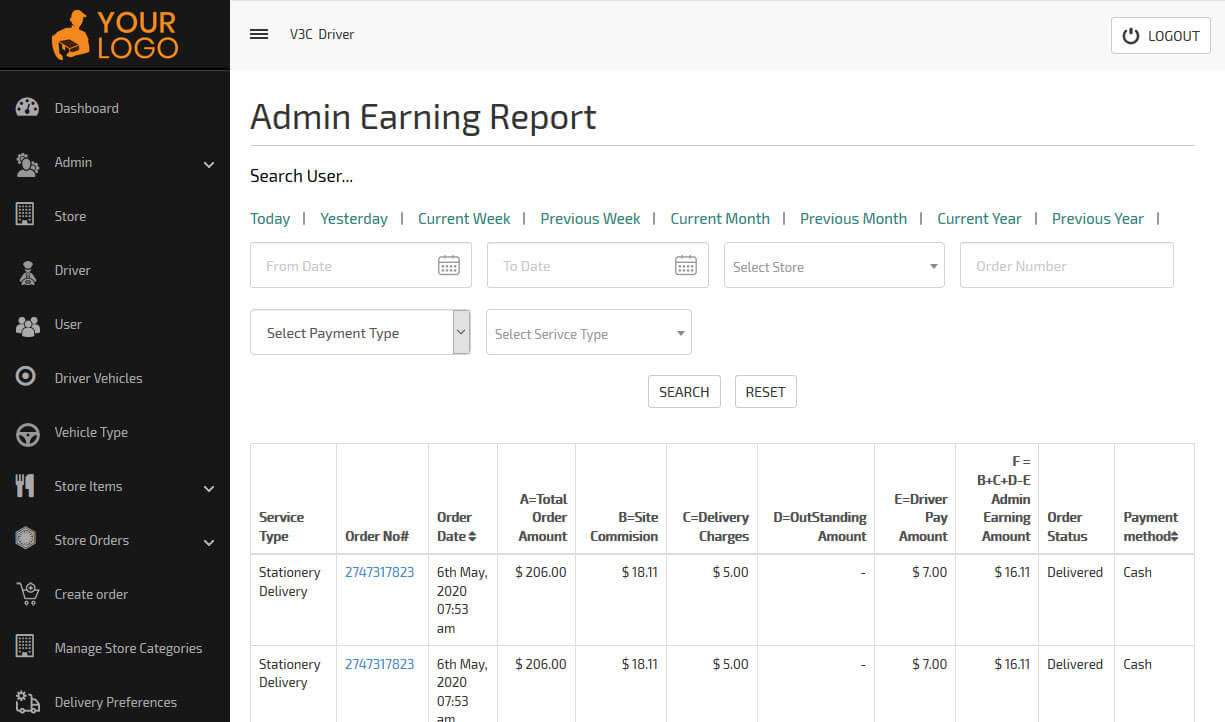Expand the Store Items submenu

[208, 488]
